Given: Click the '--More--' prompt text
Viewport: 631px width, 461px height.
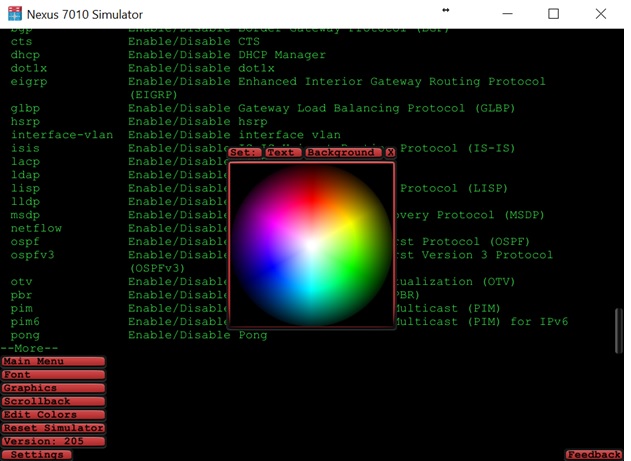Looking at the screenshot, I should [29, 348].
